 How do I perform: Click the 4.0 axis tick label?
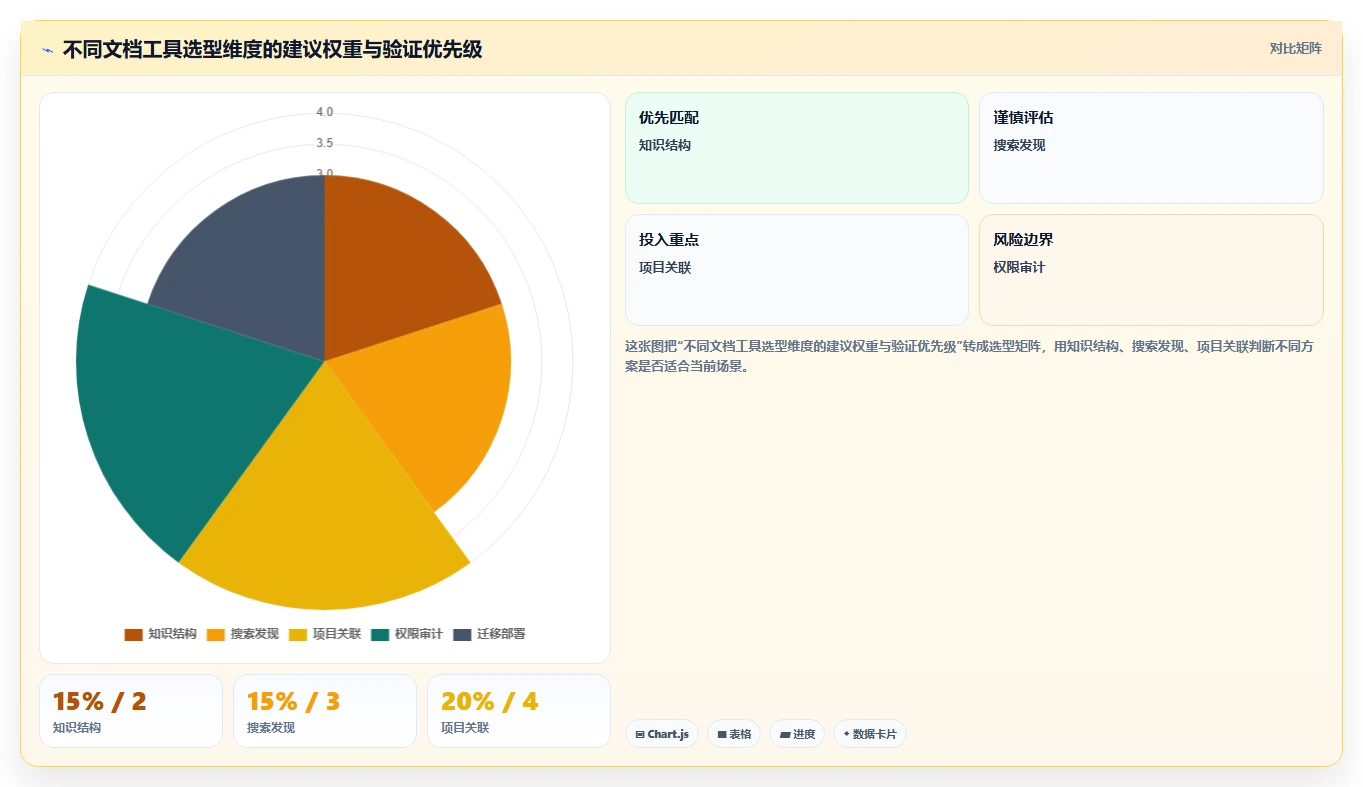coord(325,112)
